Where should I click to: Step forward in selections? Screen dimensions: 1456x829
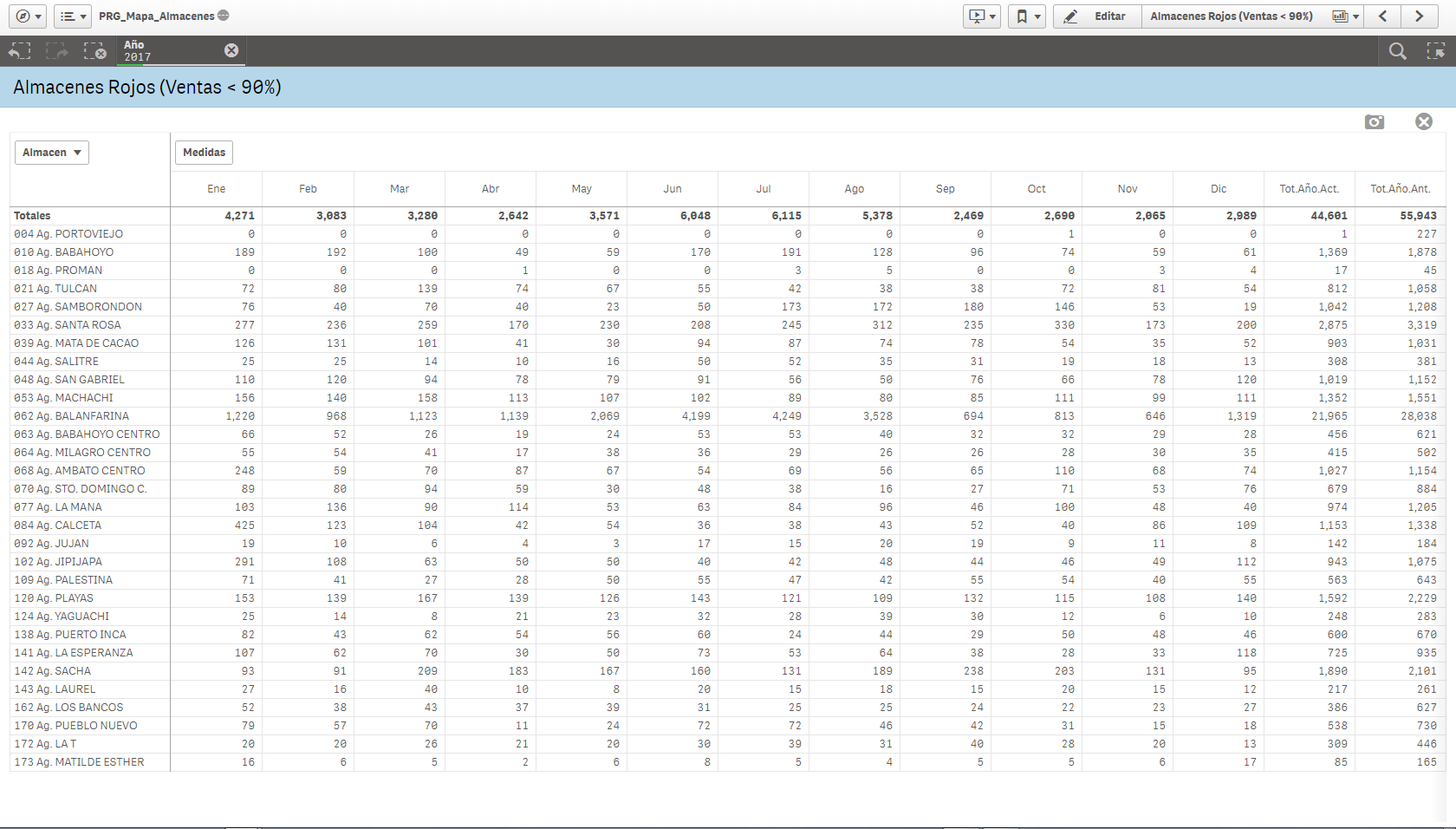point(57,51)
